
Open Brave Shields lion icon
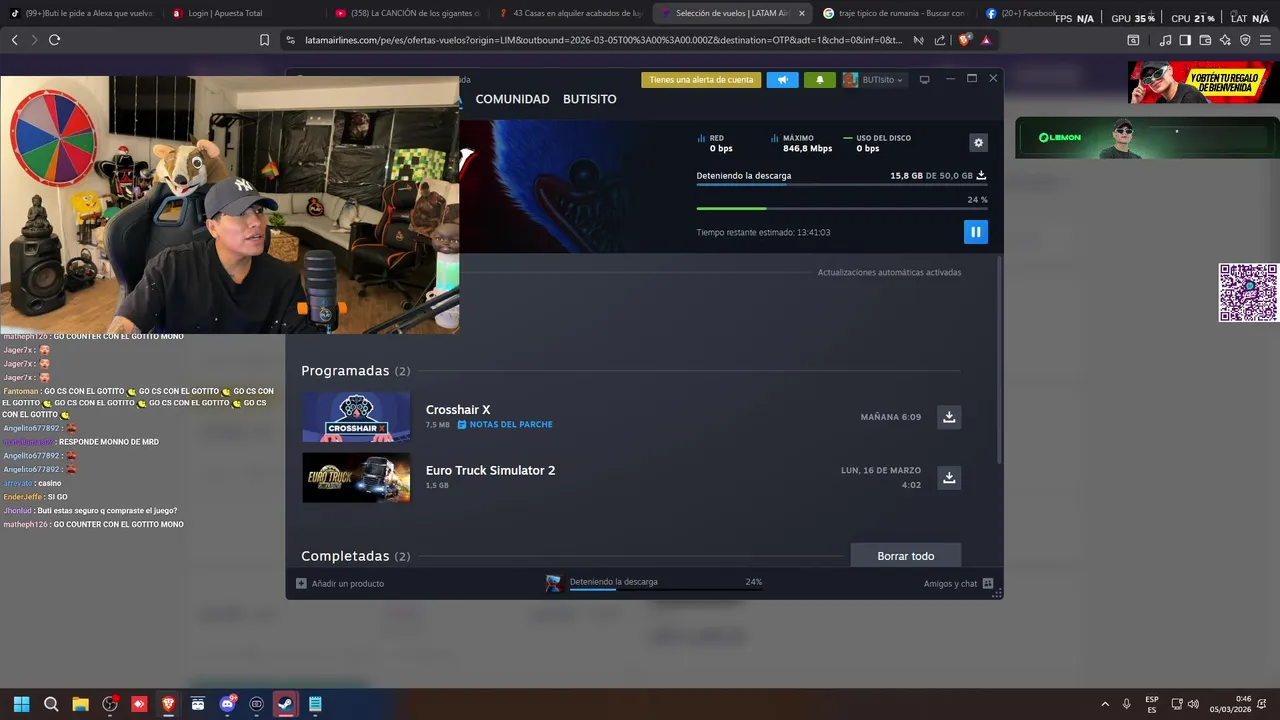coord(964,40)
